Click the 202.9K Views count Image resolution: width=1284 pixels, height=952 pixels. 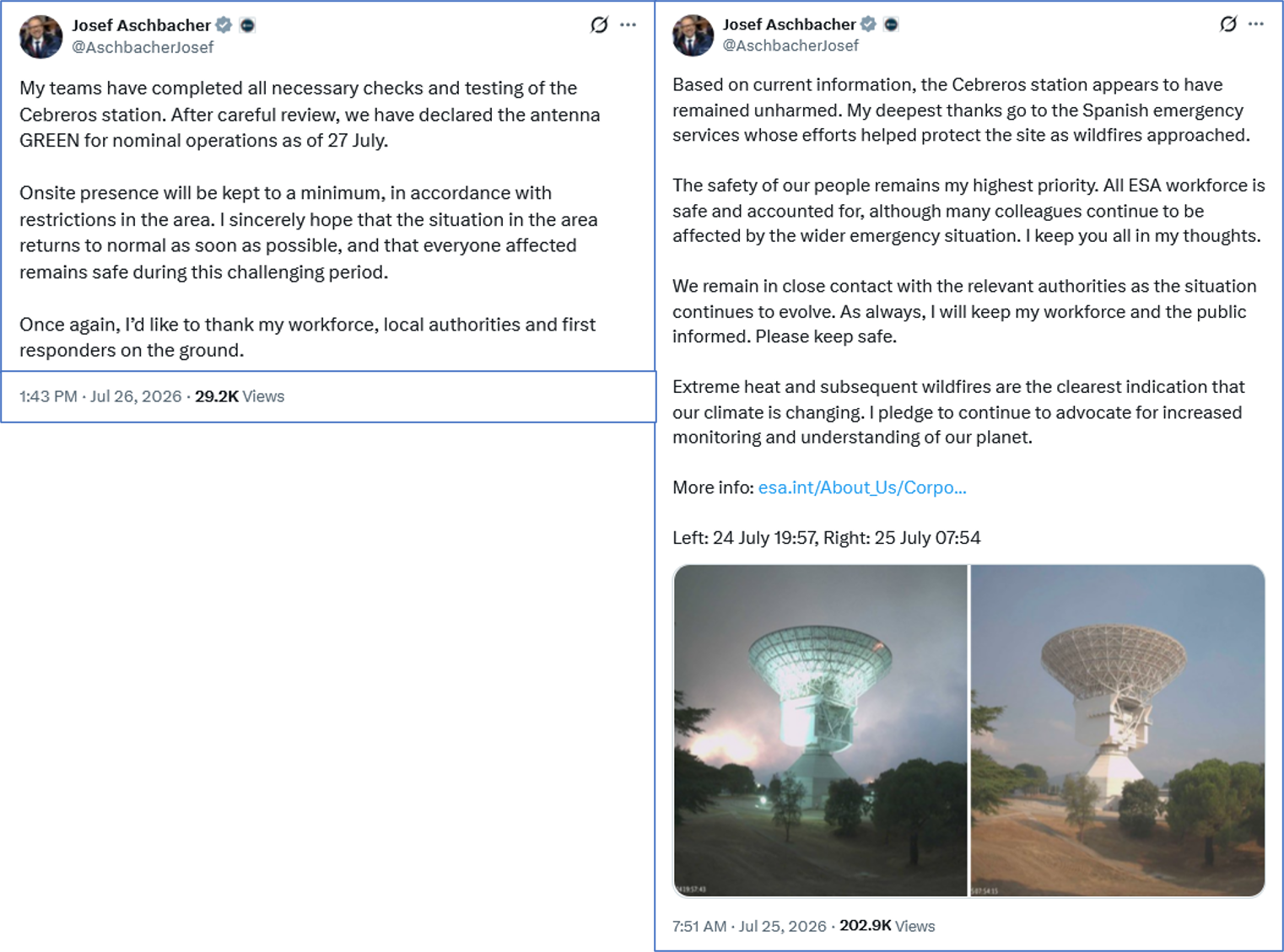[887, 926]
